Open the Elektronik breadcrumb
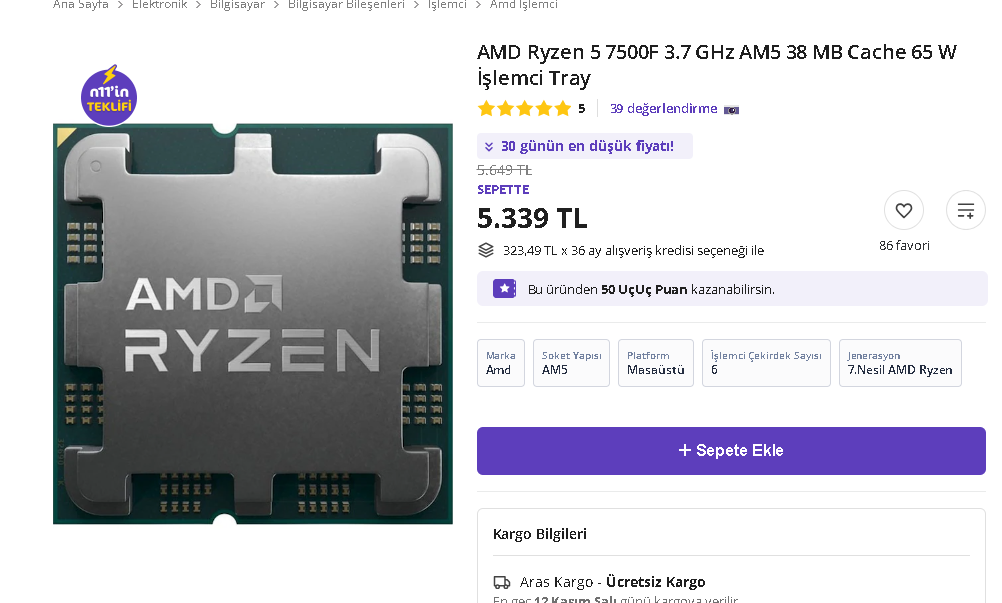The height and width of the screenshot is (603, 1002). 159,5
